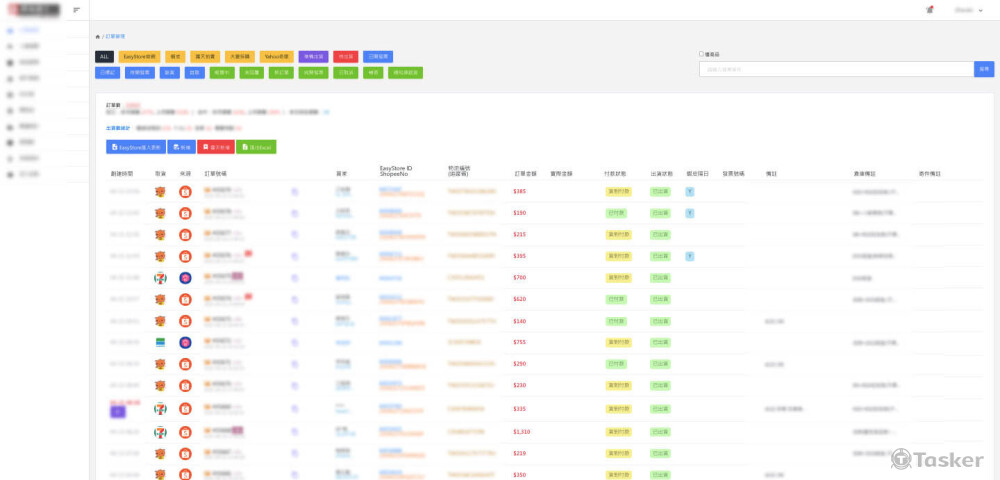Click Shopee source icon in $219 row

pos(185,454)
